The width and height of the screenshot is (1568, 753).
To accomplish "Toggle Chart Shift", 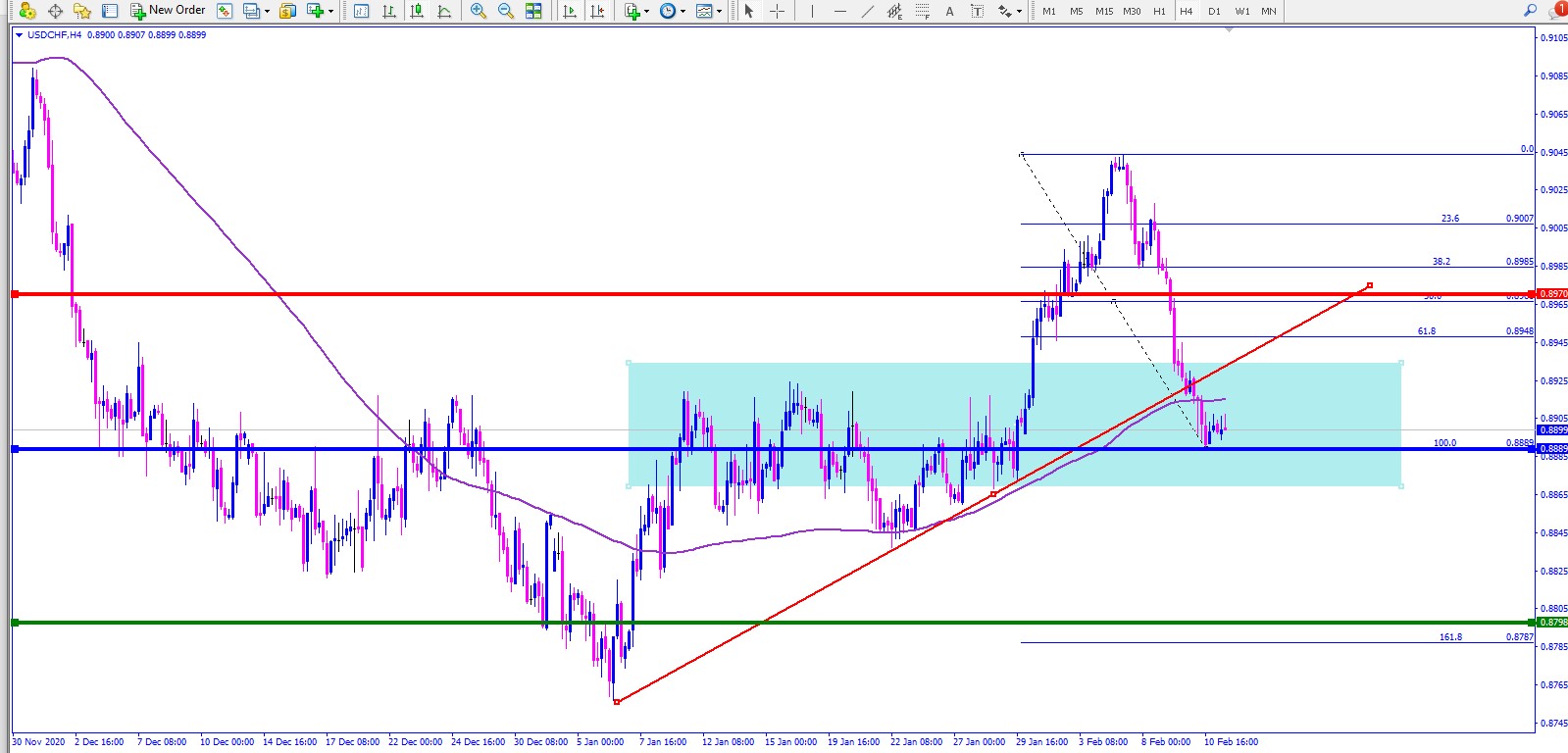I will click(596, 11).
